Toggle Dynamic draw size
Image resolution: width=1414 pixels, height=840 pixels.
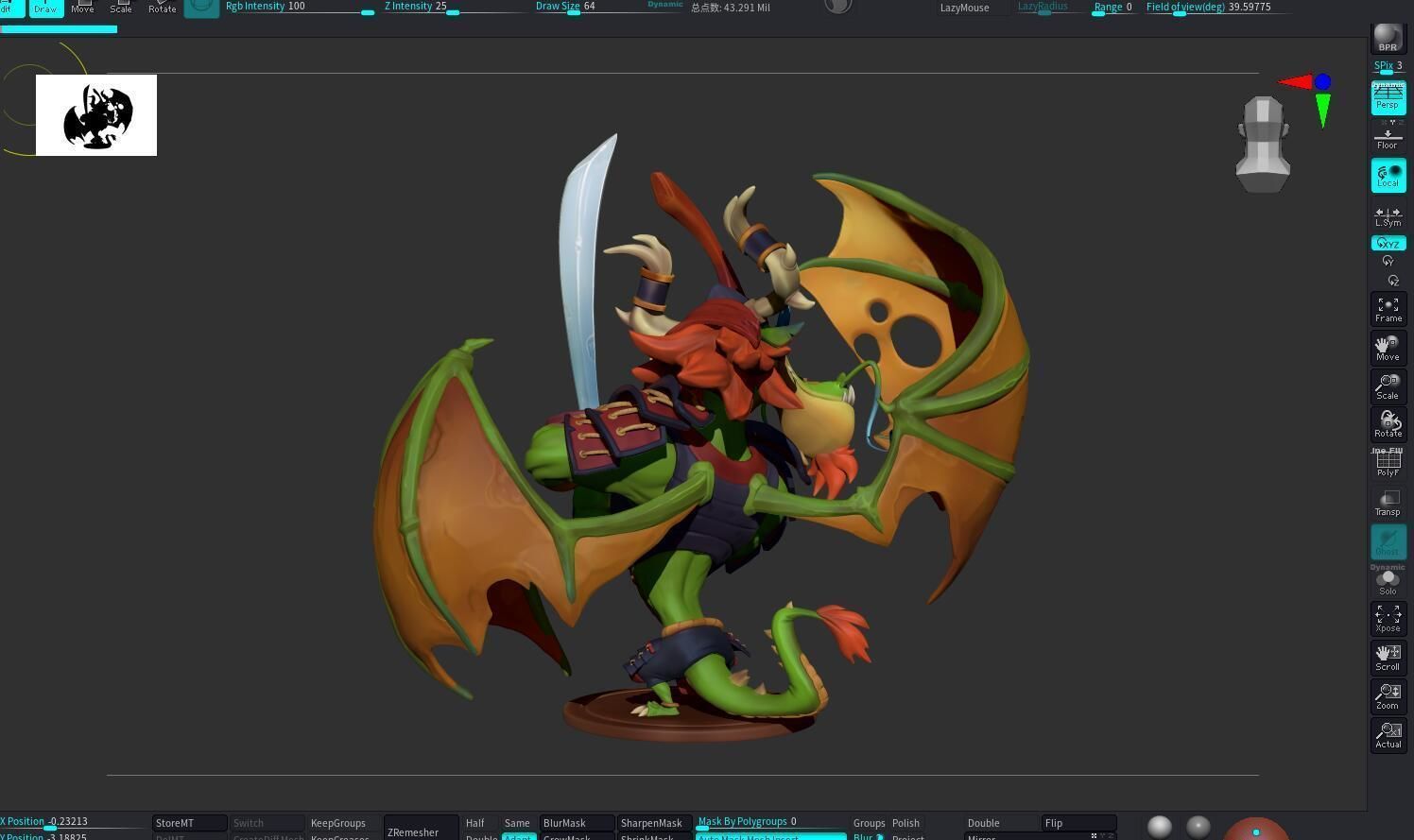[664, 5]
